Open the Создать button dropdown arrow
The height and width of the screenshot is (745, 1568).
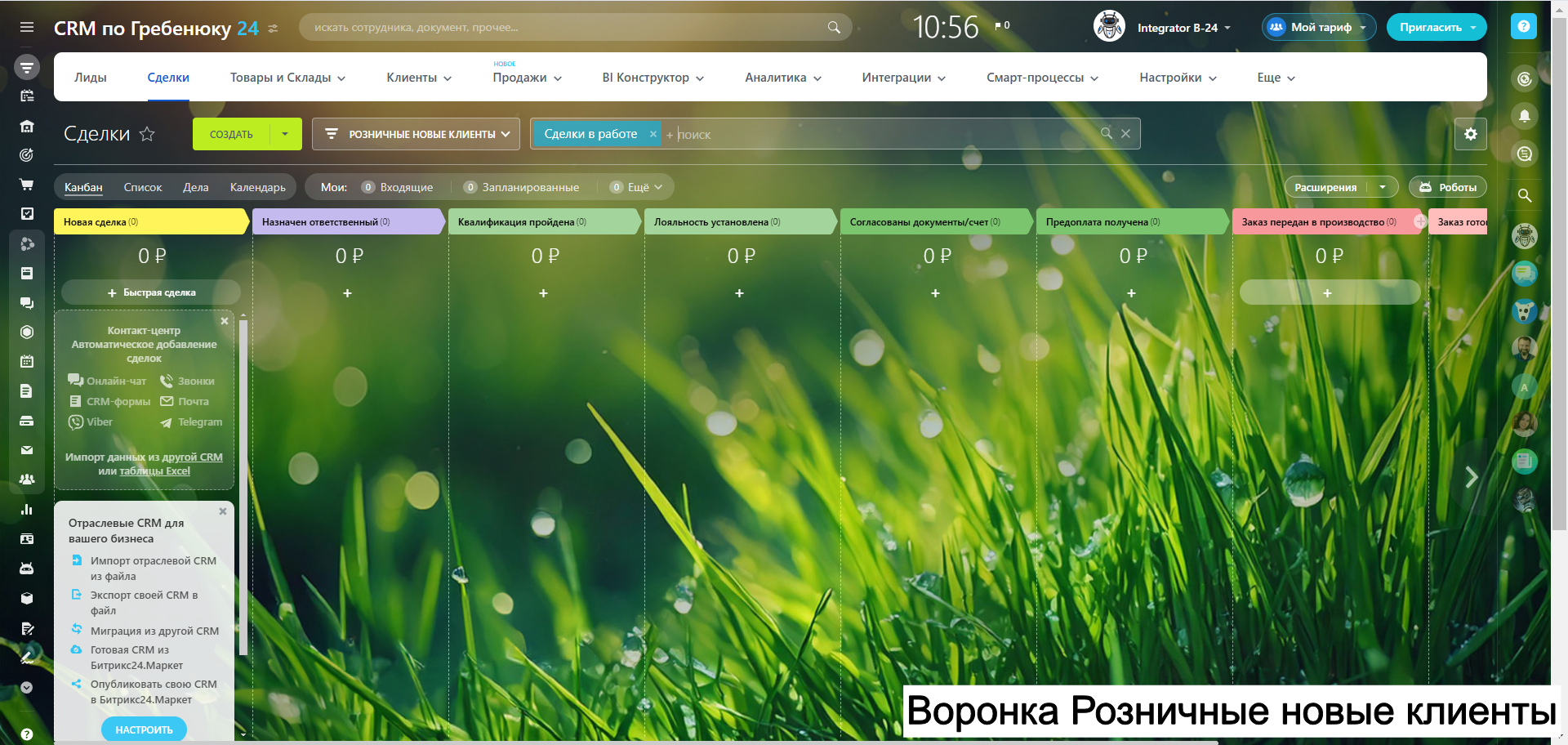(x=285, y=134)
